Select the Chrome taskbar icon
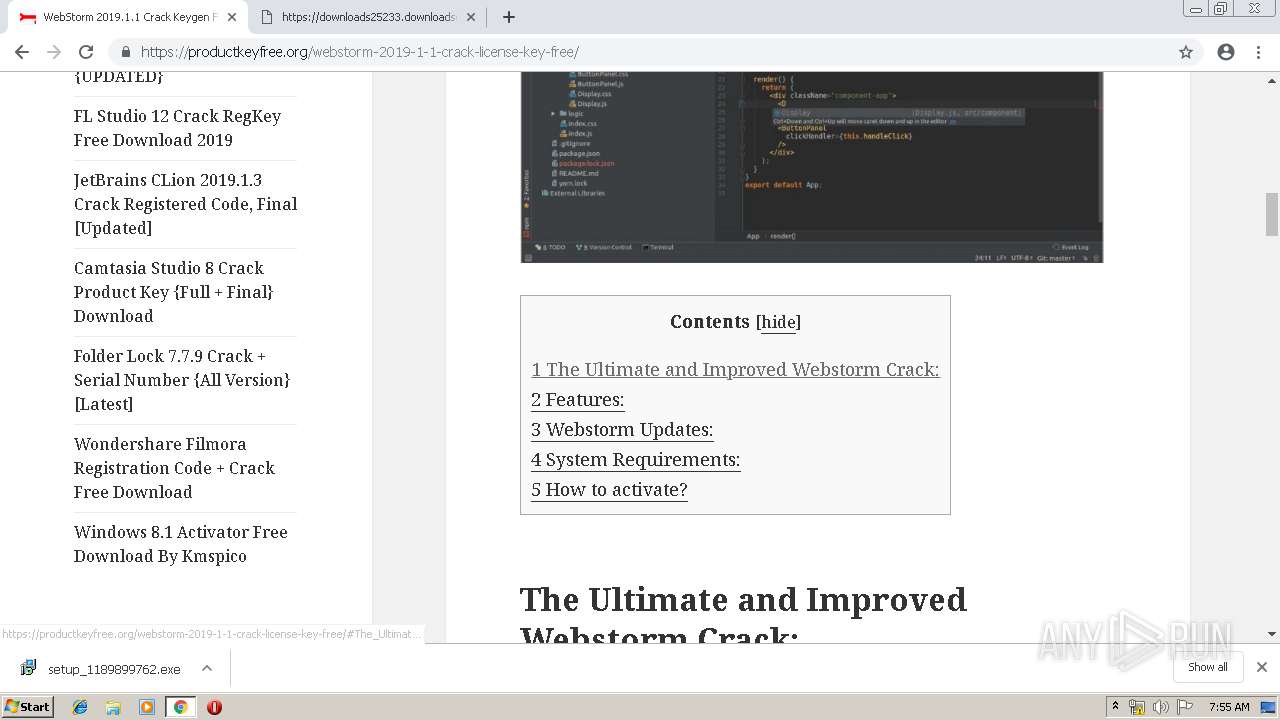The width and height of the screenshot is (1280, 720). (x=180, y=707)
